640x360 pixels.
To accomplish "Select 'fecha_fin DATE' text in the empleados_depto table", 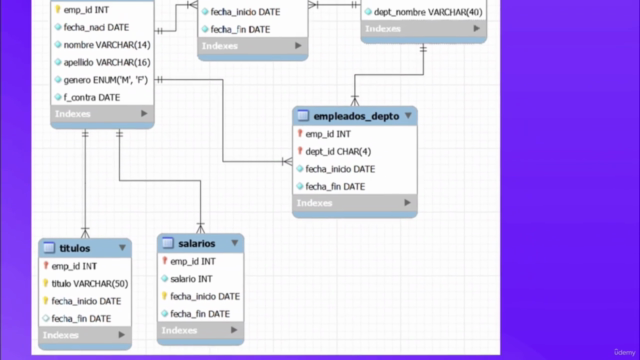I will [x=335, y=187].
